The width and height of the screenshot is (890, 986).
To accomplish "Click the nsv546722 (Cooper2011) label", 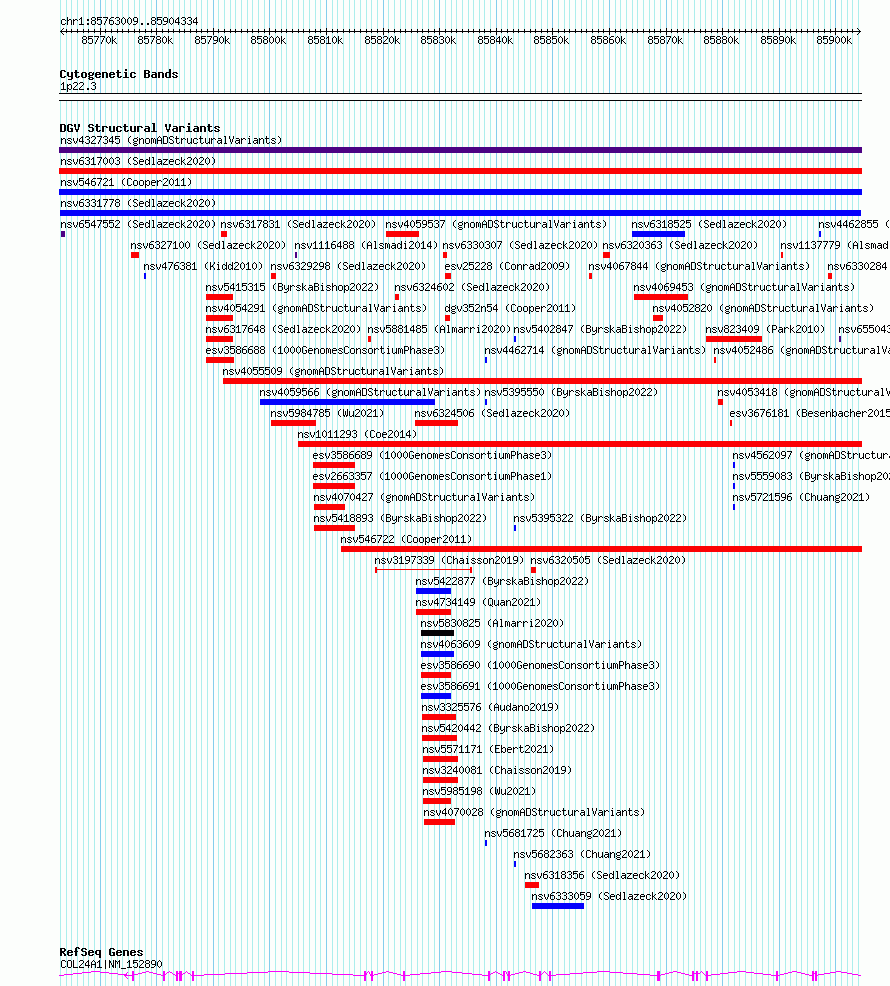I will point(406,539).
